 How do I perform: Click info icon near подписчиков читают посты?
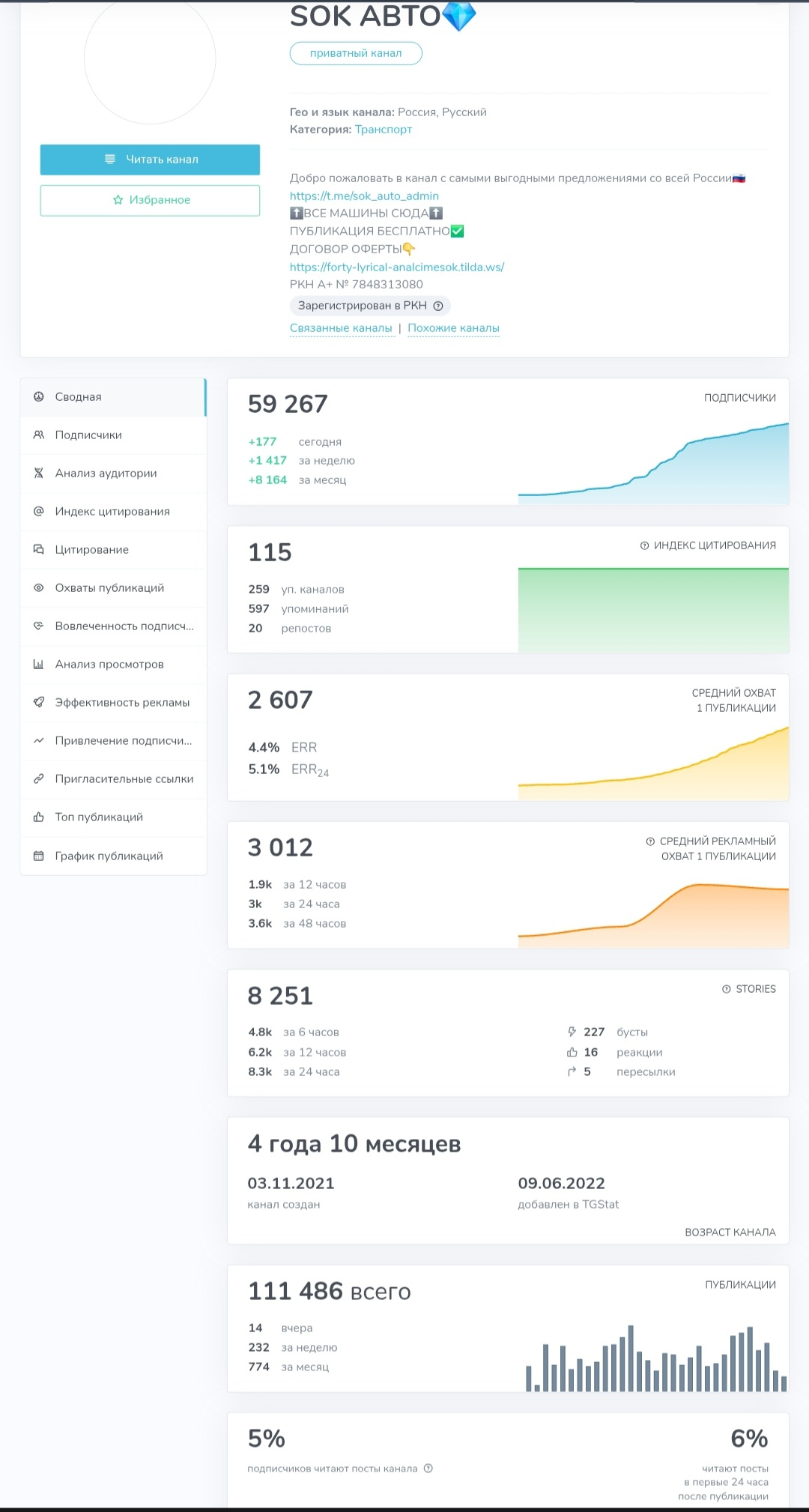pyautogui.click(x=428, y=1468)
